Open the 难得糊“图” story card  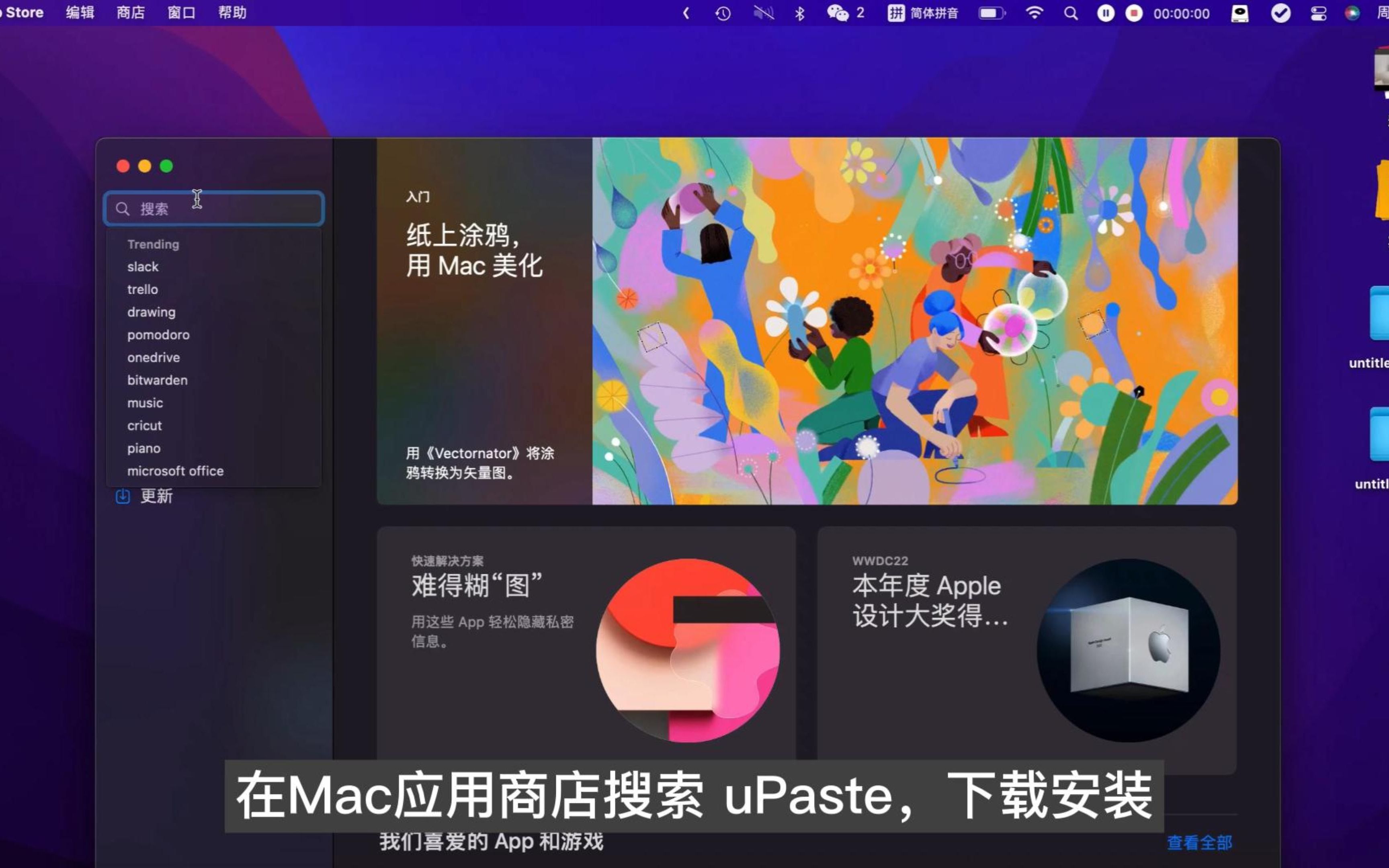pos(586,651)
